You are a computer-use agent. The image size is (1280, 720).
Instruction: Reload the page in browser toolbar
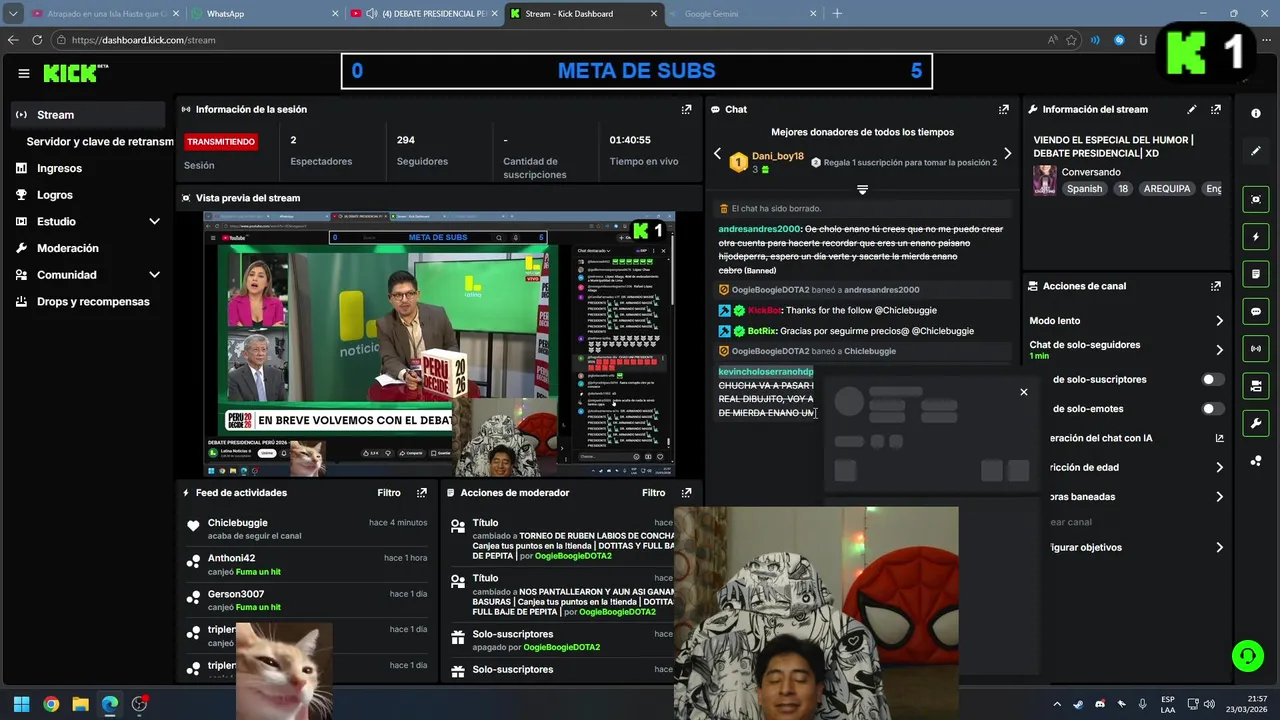pos(37,40)
